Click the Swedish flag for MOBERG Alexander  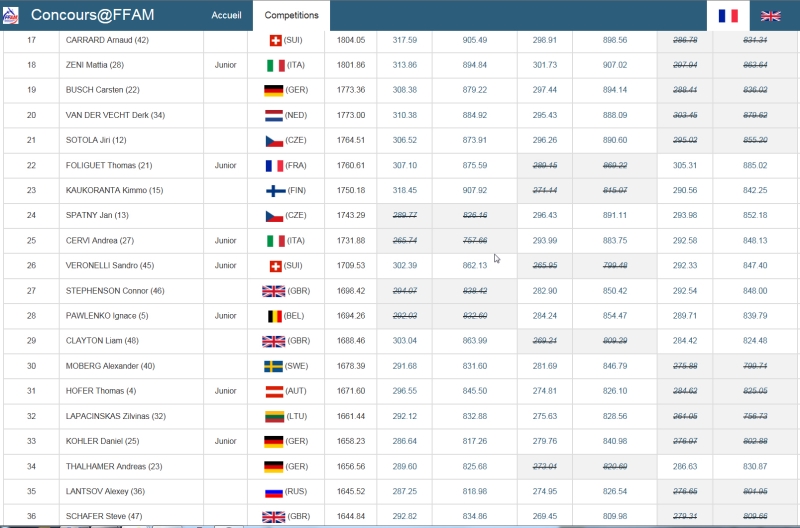[273, 366]
